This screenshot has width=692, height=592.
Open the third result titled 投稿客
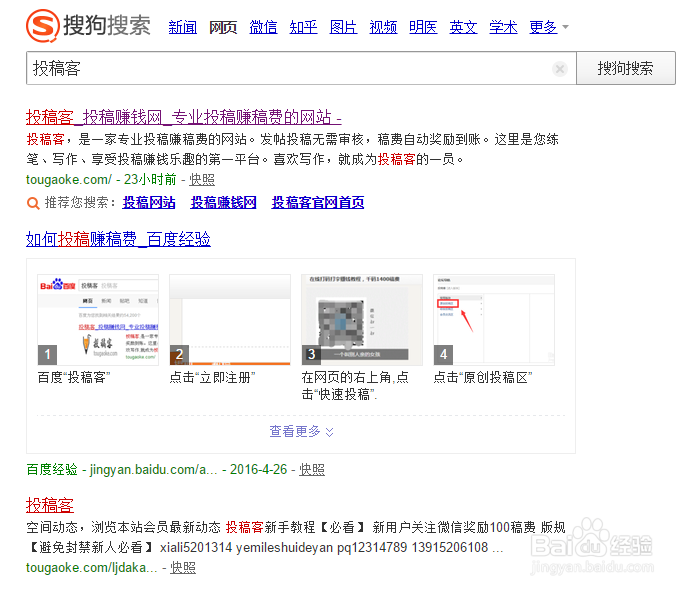pyautogui.click(x=50, y=505)
